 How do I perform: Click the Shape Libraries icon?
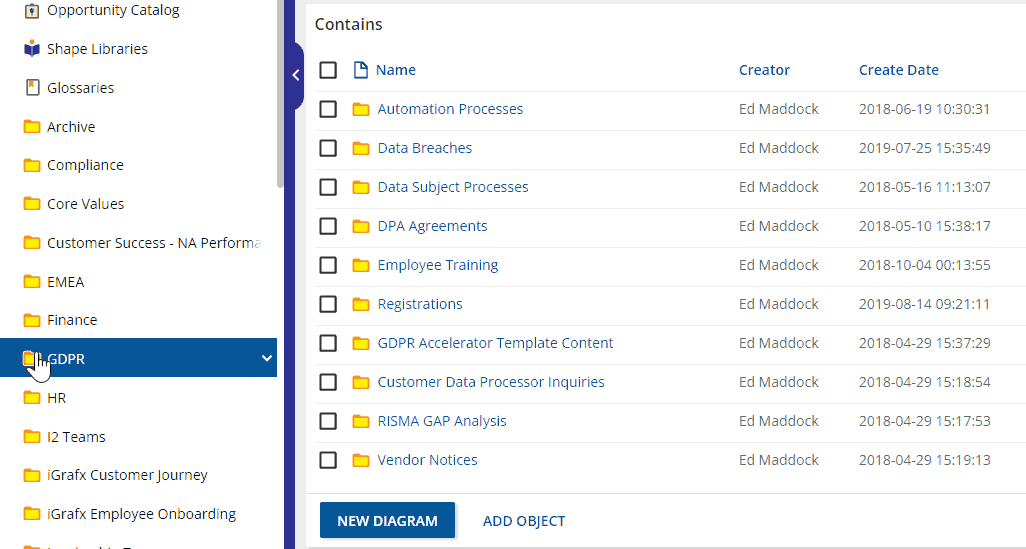pos(32,49)
